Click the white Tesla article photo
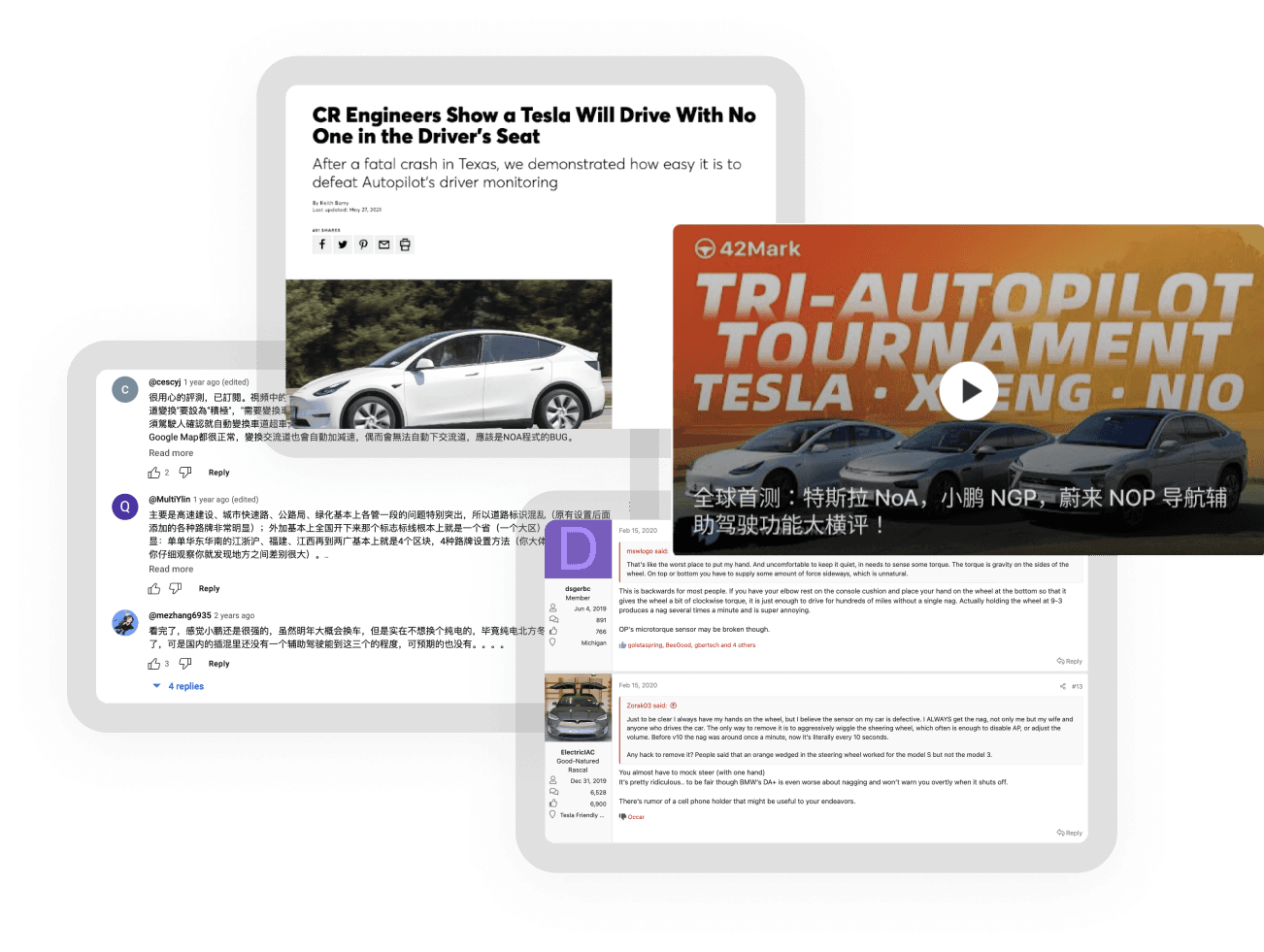Image resolution: width=1264 pixels, height=952 pixels. pos(449,354)
